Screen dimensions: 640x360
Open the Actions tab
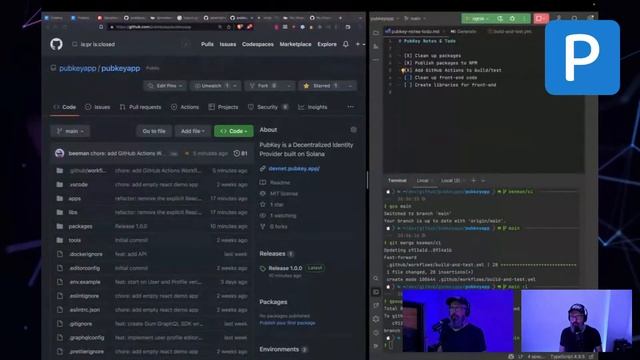point(185,107)
